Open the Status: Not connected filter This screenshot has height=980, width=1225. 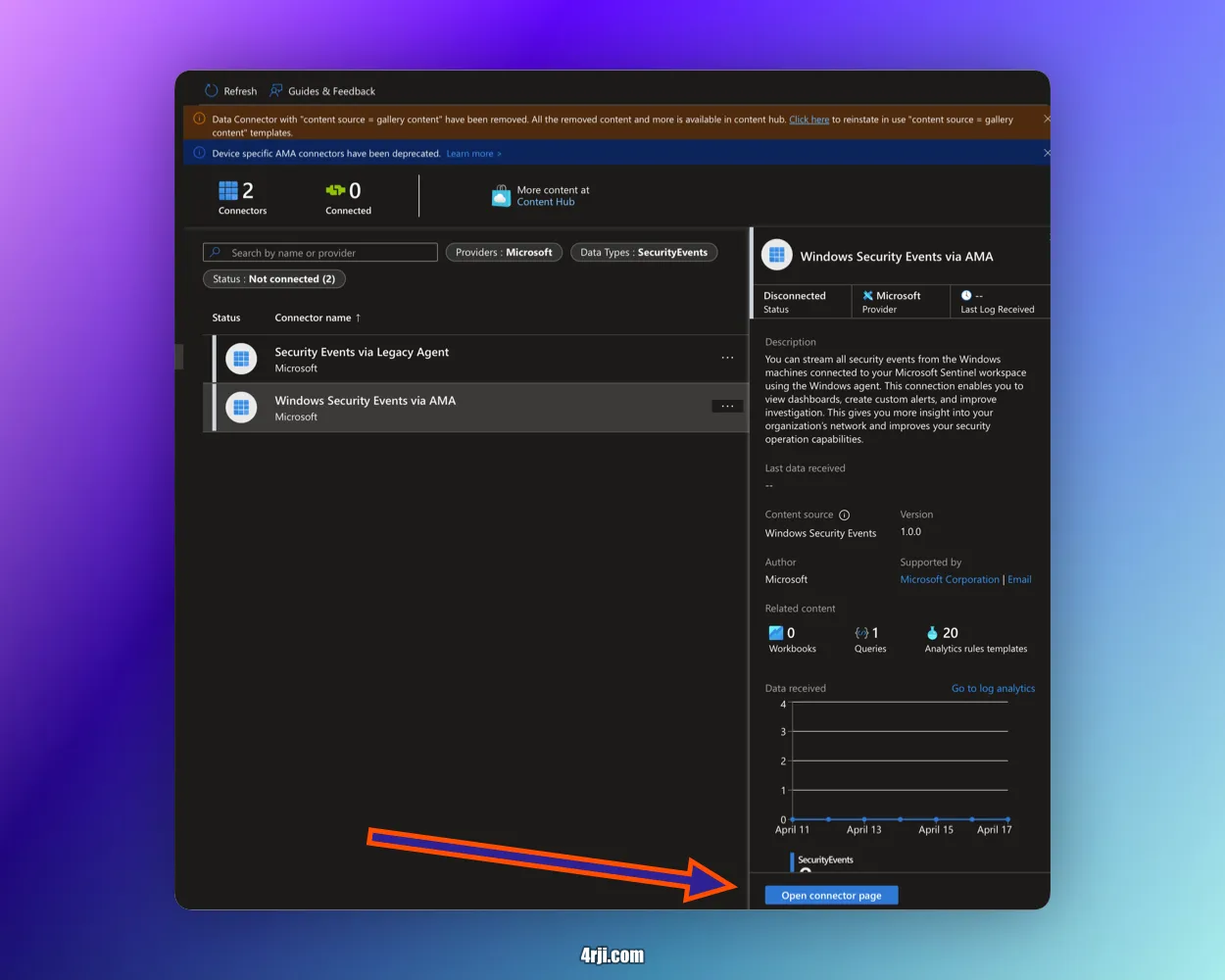[274, 278]
